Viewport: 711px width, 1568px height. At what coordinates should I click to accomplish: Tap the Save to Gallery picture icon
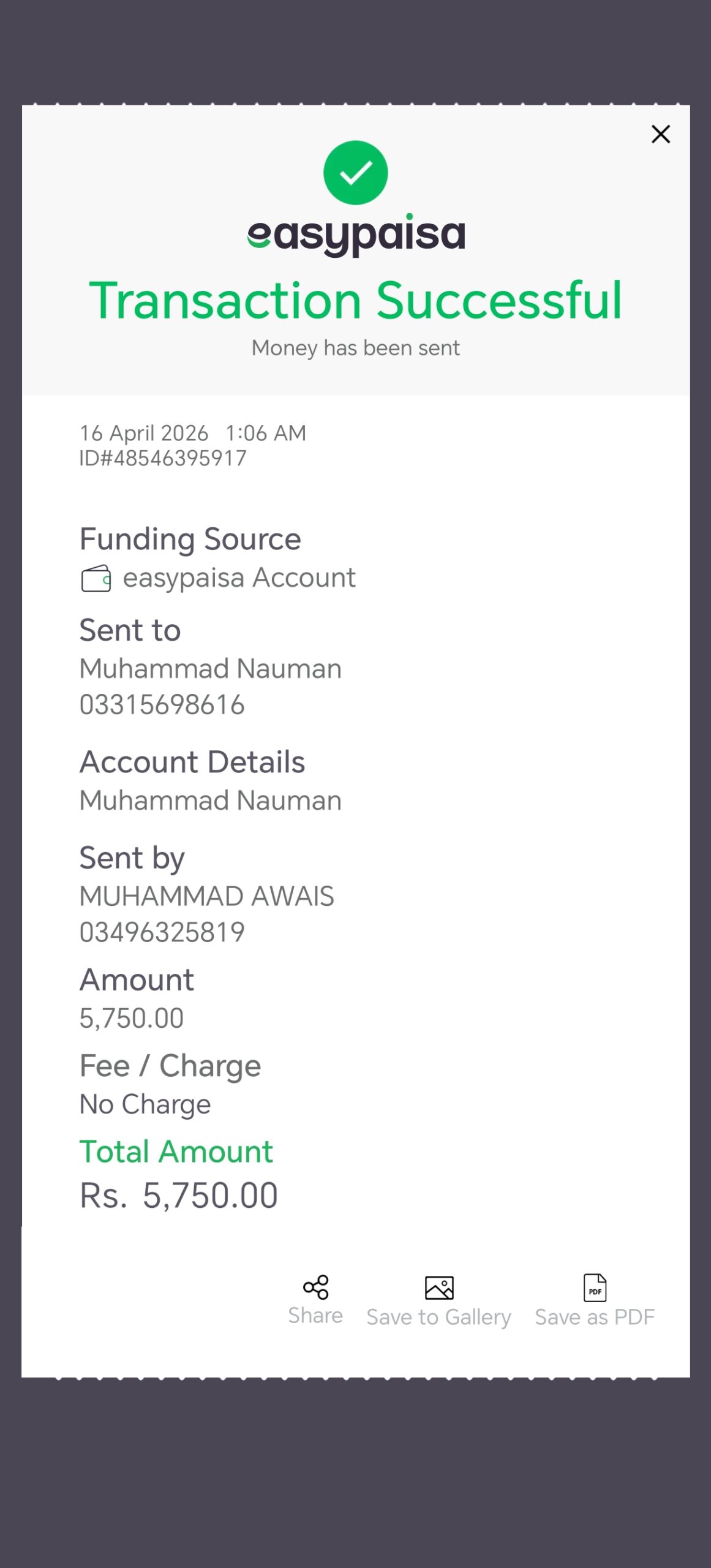point(439,1287)
